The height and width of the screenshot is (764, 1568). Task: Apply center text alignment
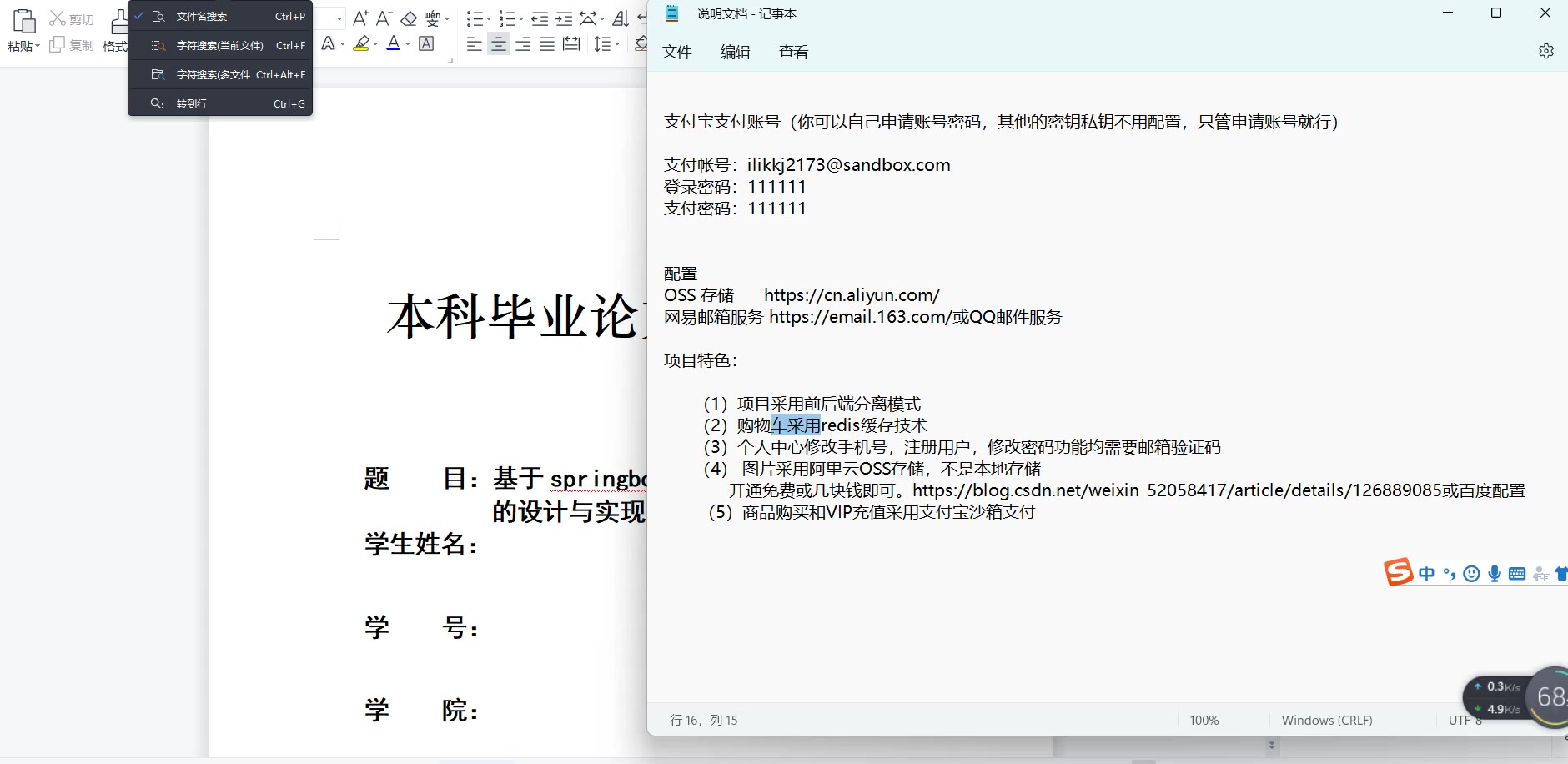(x=499, y=44)
